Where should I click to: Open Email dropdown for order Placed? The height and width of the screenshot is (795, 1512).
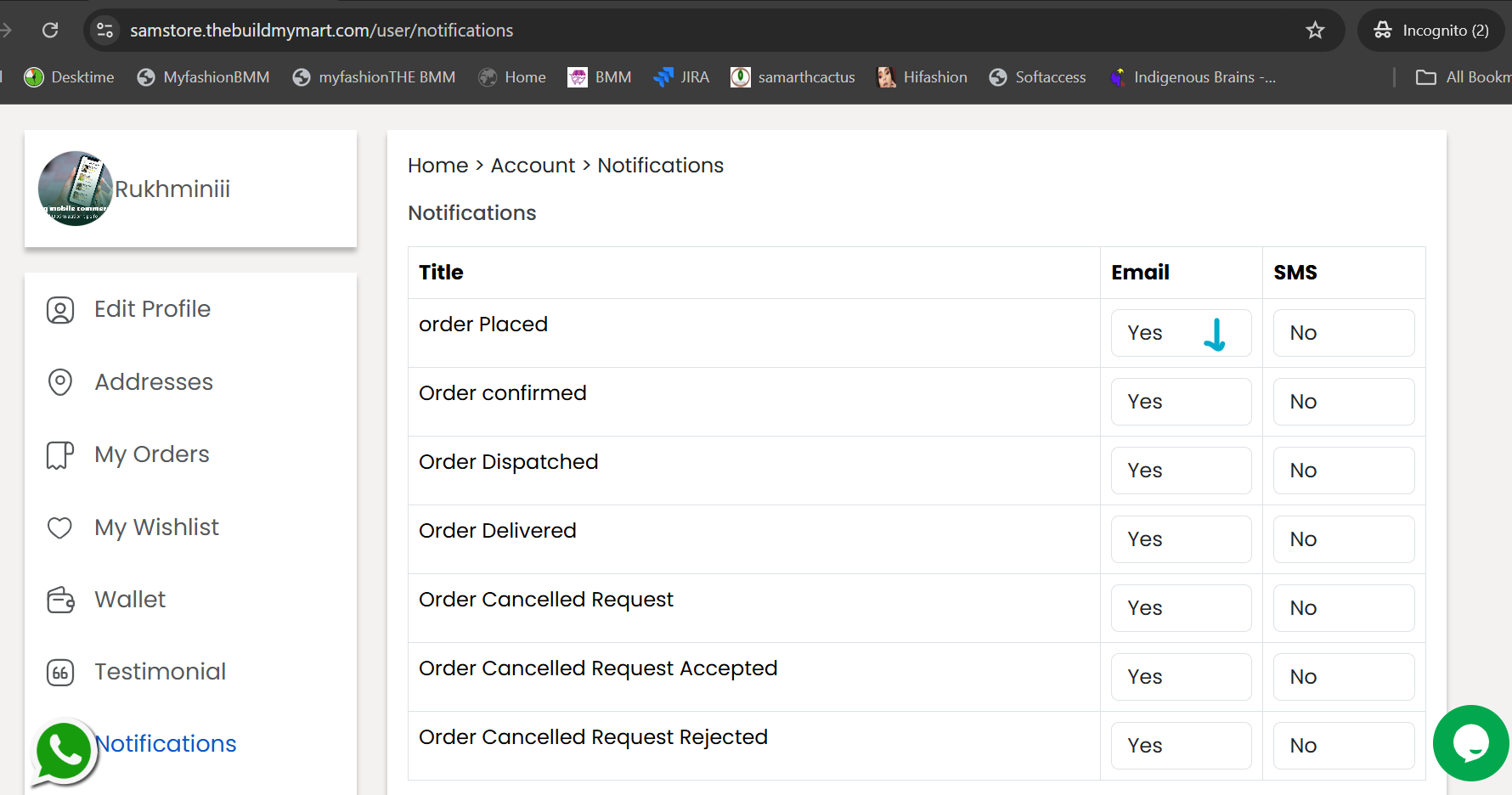[1181, 333]
